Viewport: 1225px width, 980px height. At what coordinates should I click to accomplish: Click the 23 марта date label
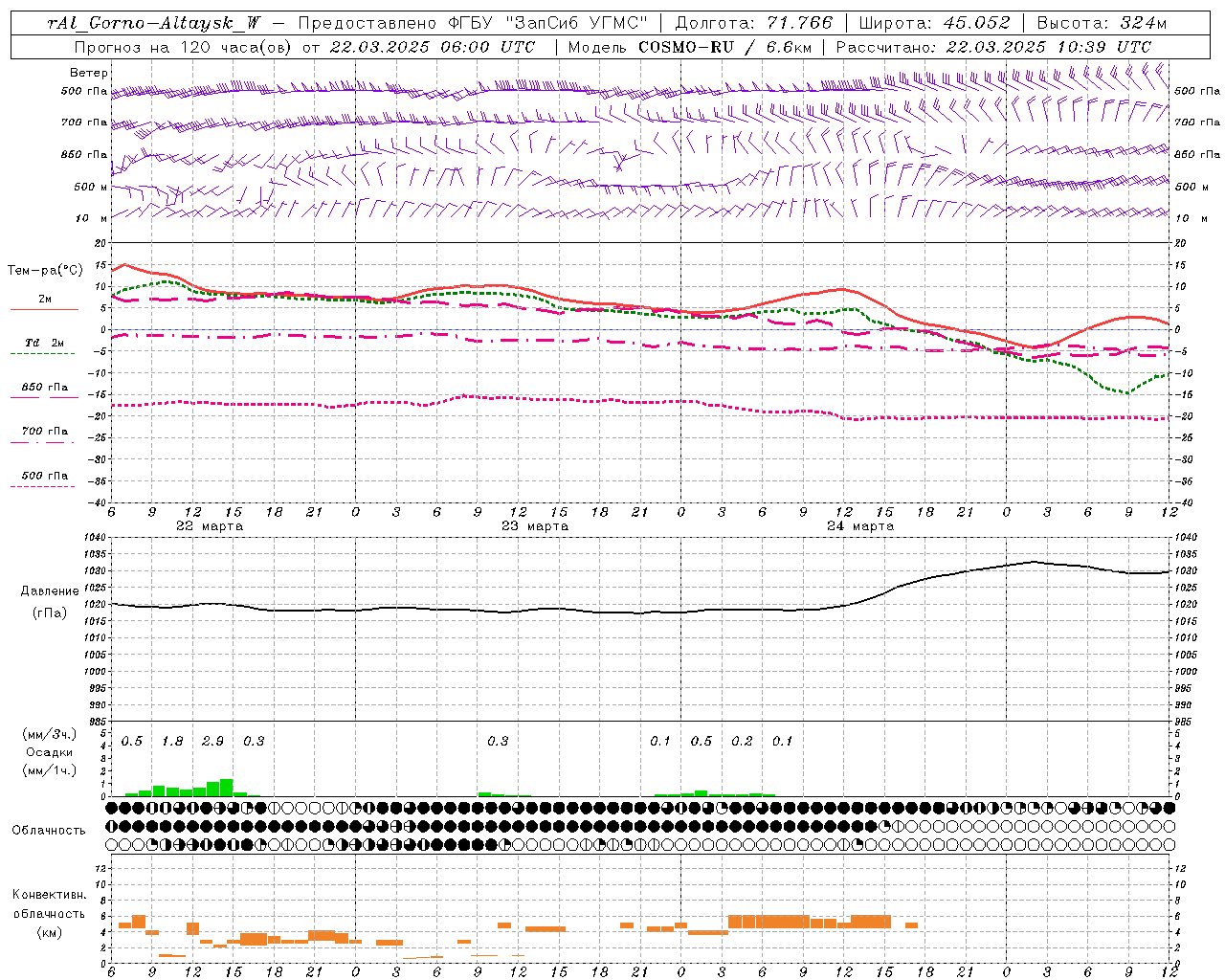point(535,526)
